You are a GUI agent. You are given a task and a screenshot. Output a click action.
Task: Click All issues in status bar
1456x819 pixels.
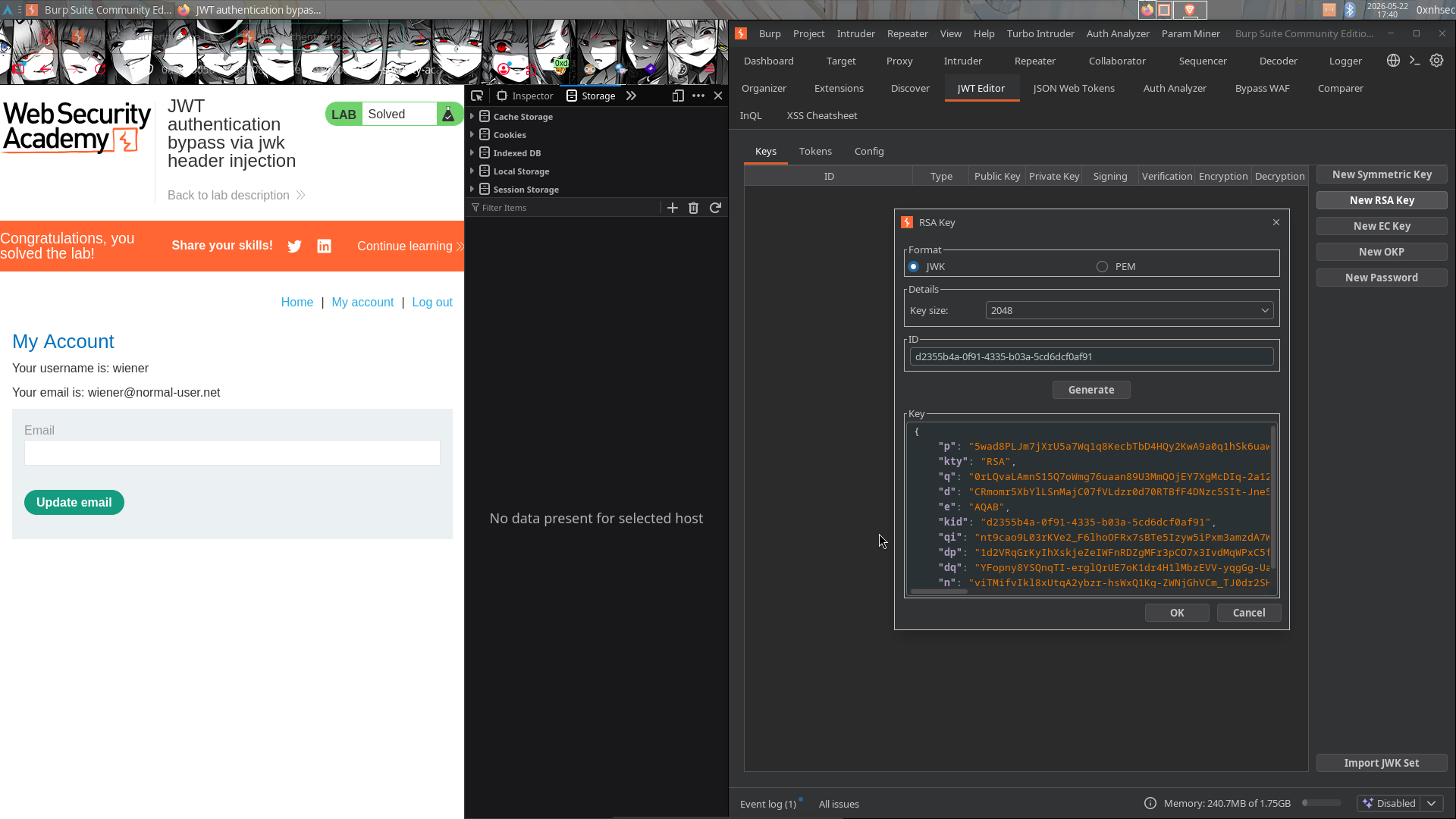(x=839, y=804)
